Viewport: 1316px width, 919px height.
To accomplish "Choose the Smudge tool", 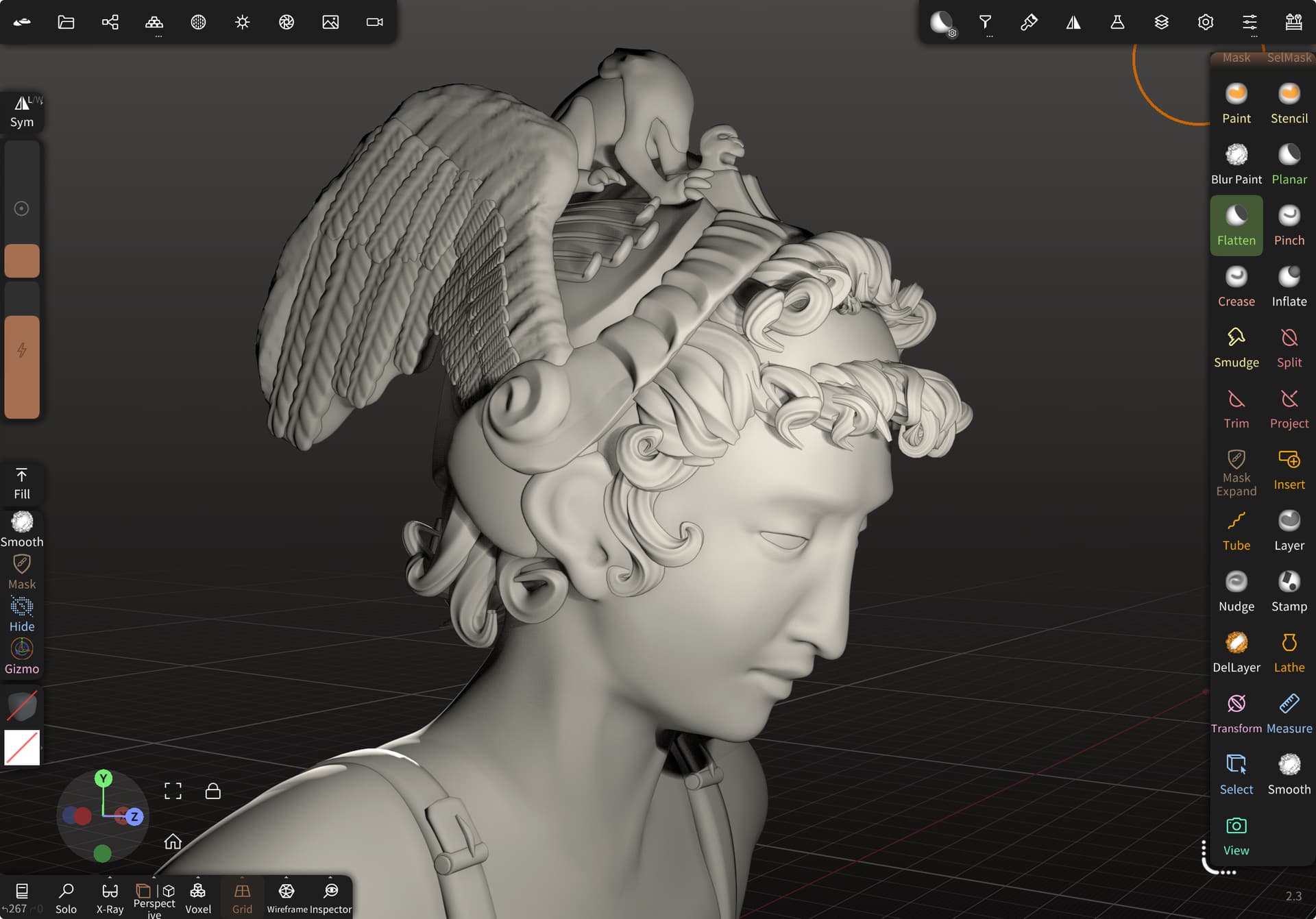I will pos(1236,347).
